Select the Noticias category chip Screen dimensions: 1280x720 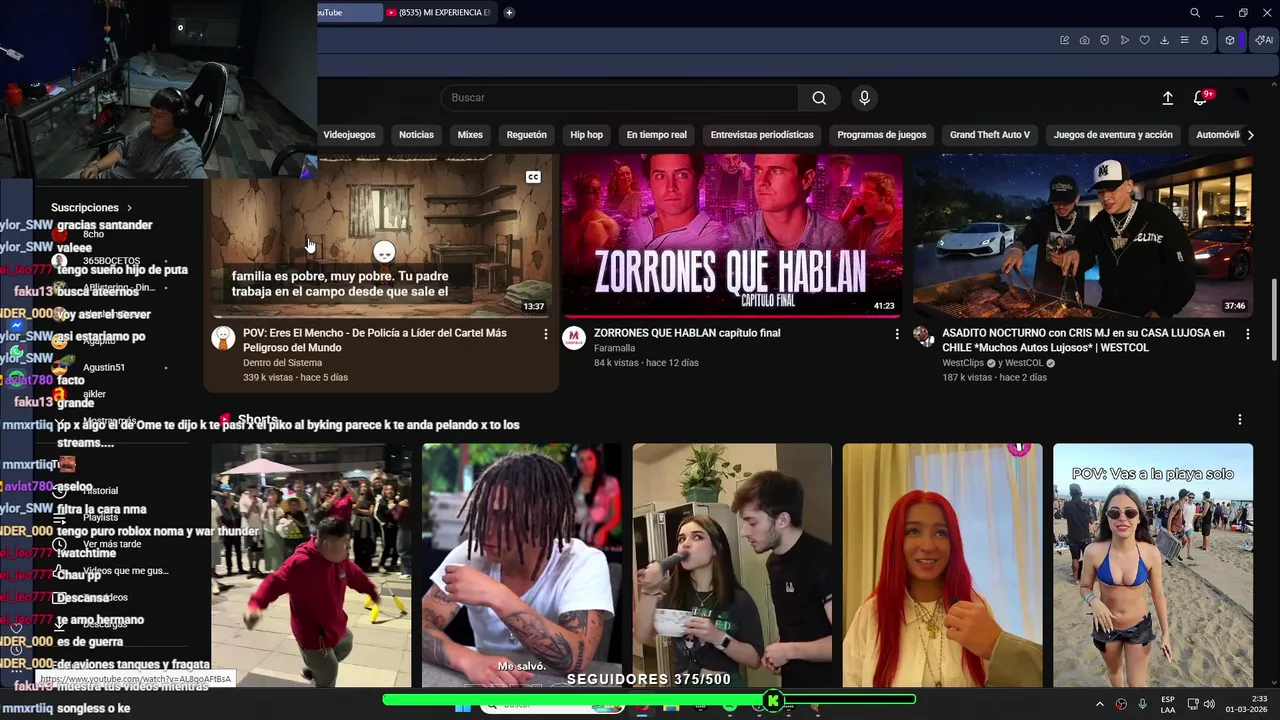pos(416,135)
